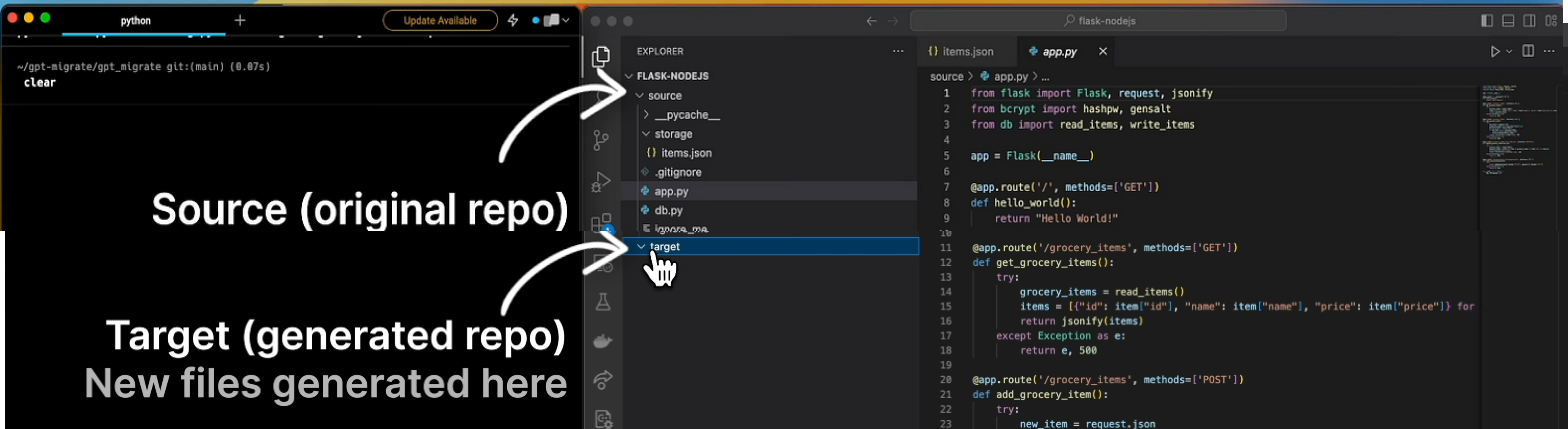Click 'def hello_world():' in editor
Image resolution: width=1568 pixels, height=429 pixels.
pyautogui.click(x=1023, y=203)
